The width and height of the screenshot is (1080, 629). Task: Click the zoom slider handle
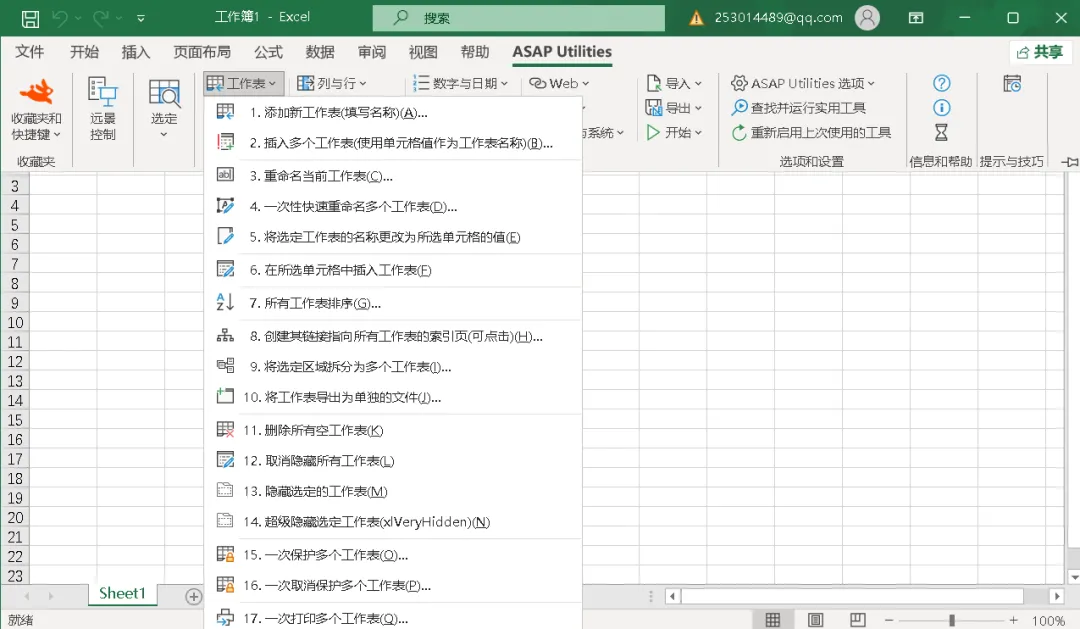tap(951, 620)
